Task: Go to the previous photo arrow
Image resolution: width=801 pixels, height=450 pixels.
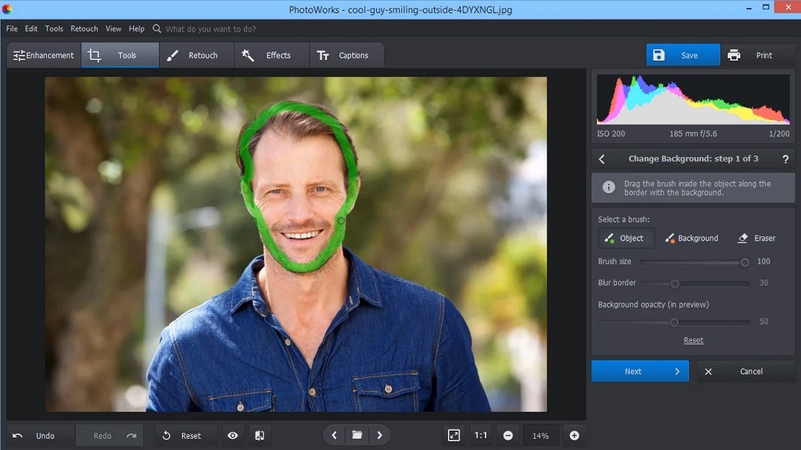Action: [x=334, y=436]
